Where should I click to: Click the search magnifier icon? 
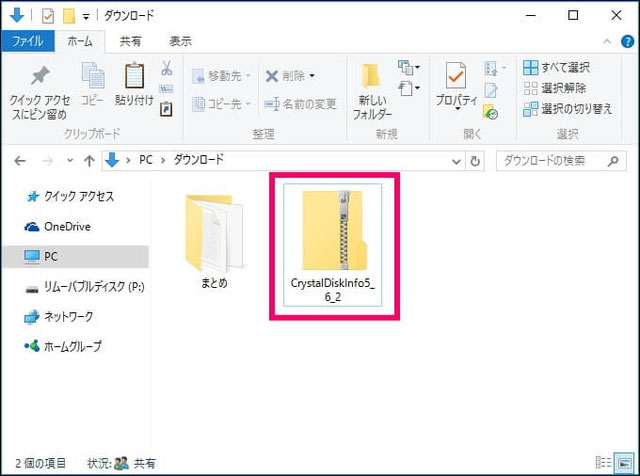click(x=613, y=161)
